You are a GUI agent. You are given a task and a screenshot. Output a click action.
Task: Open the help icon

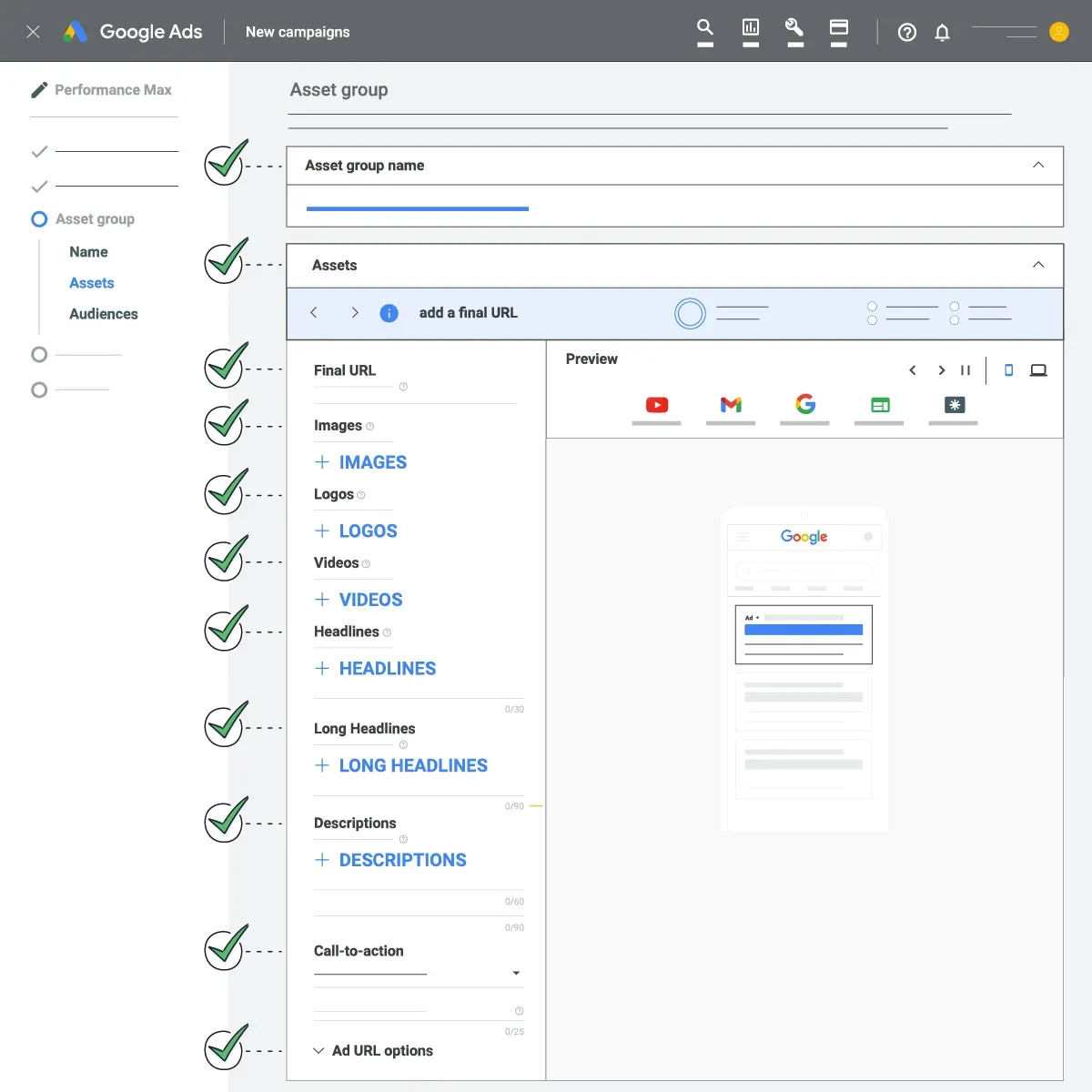point(906,32)
